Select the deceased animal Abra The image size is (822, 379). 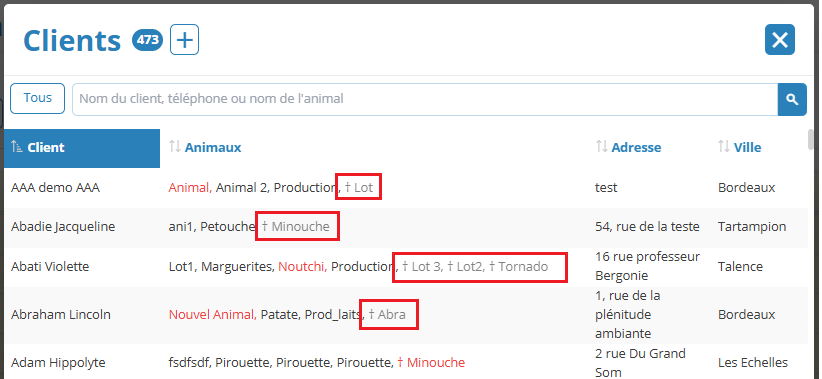(x=387, y=315)
